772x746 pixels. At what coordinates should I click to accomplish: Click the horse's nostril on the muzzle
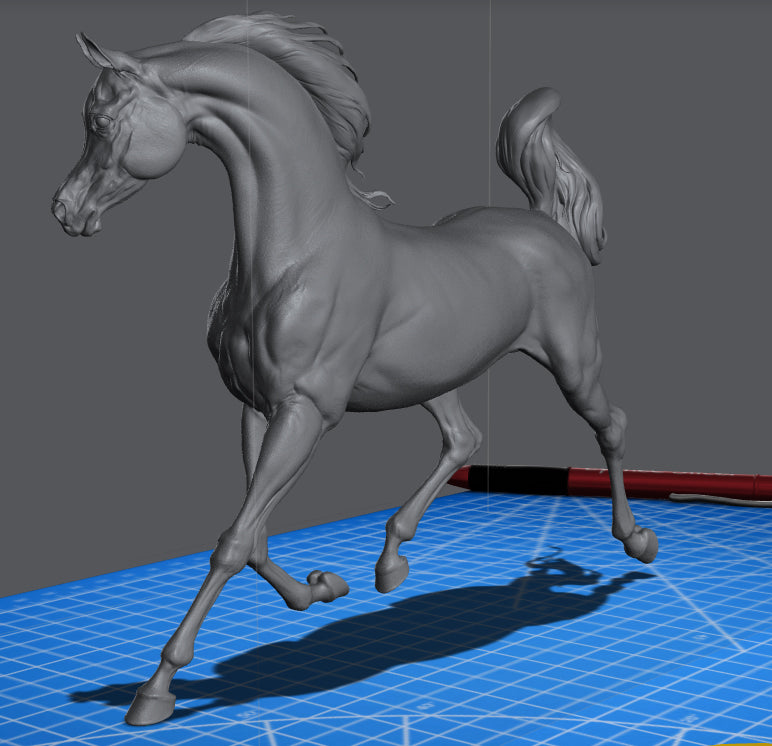pos(62,210)
